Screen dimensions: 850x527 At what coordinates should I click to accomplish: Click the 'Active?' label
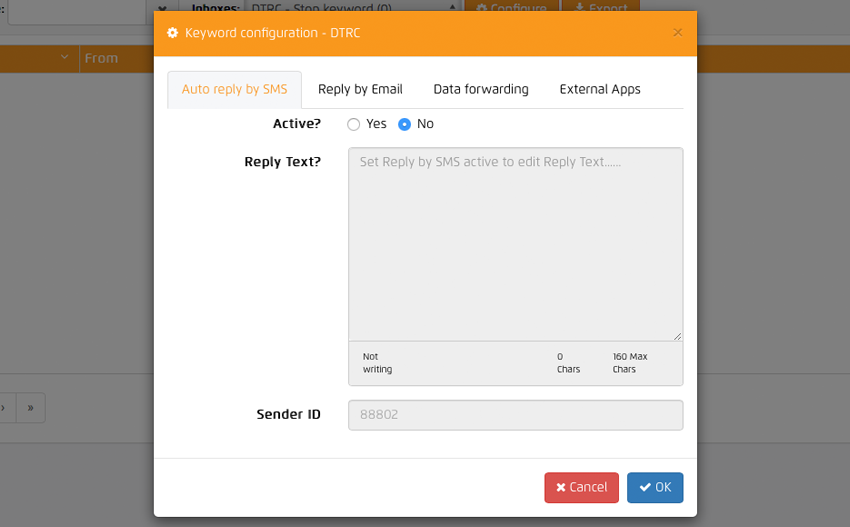tap(297, 124)
